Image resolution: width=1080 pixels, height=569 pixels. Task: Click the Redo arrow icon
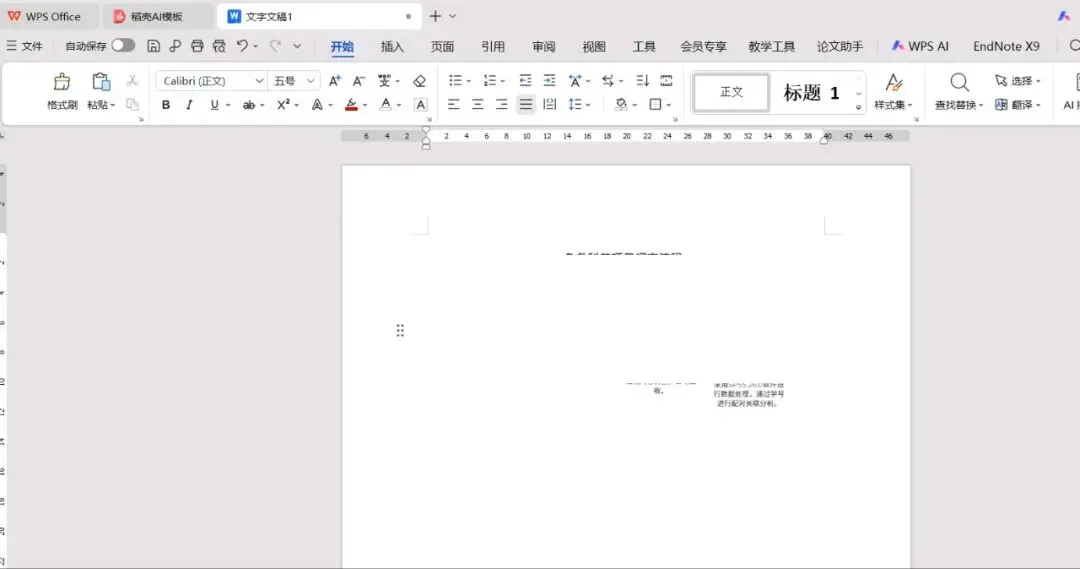[x=275, y=46]
